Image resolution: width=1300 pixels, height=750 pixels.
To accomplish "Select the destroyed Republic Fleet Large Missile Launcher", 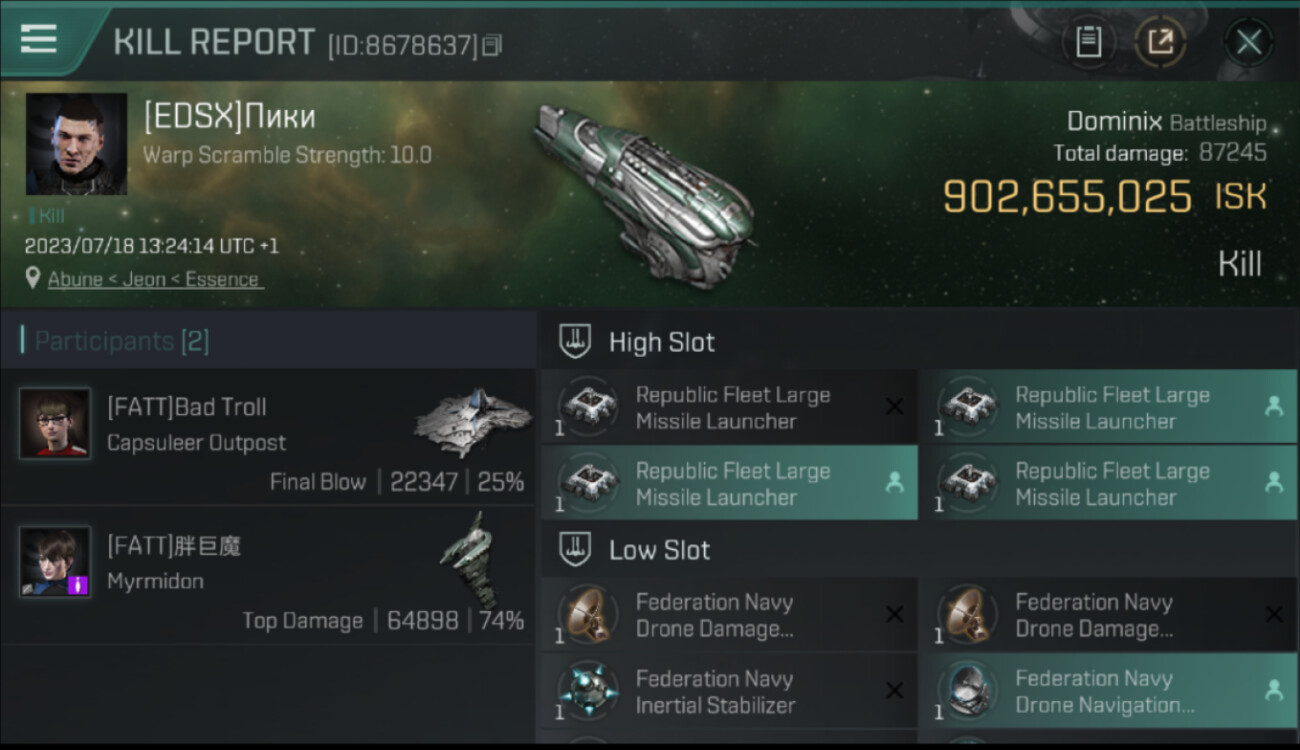I will point(729,408).
